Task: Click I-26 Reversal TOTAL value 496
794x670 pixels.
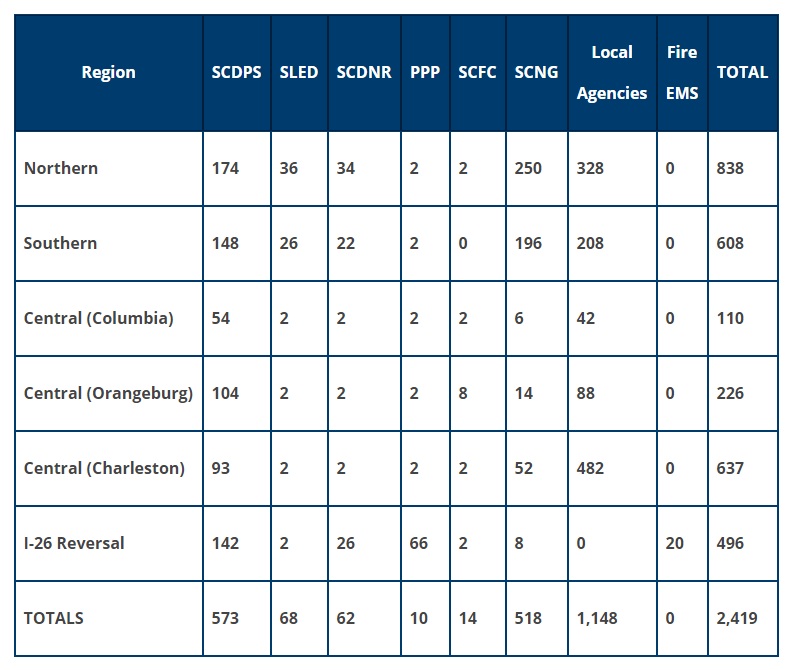Action: 730,543
